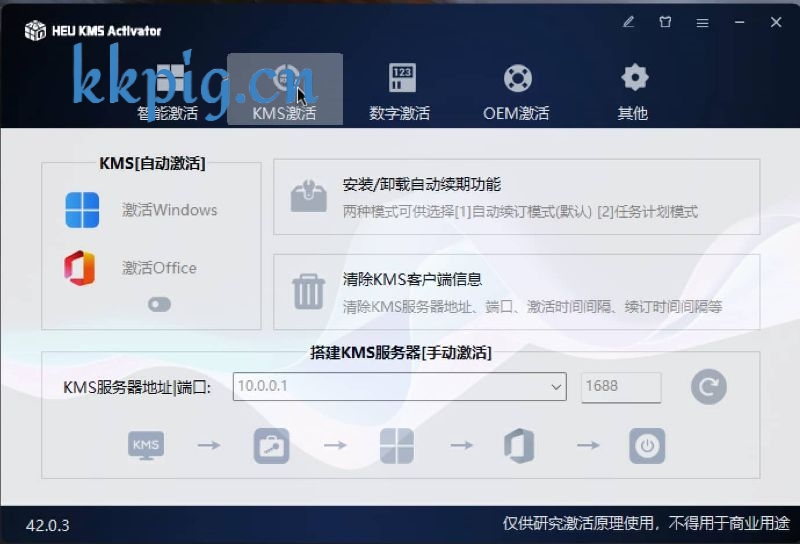
Task: Click the shirt skin icon in title bar
Action: pyautogui.click(x=665, y=22)
